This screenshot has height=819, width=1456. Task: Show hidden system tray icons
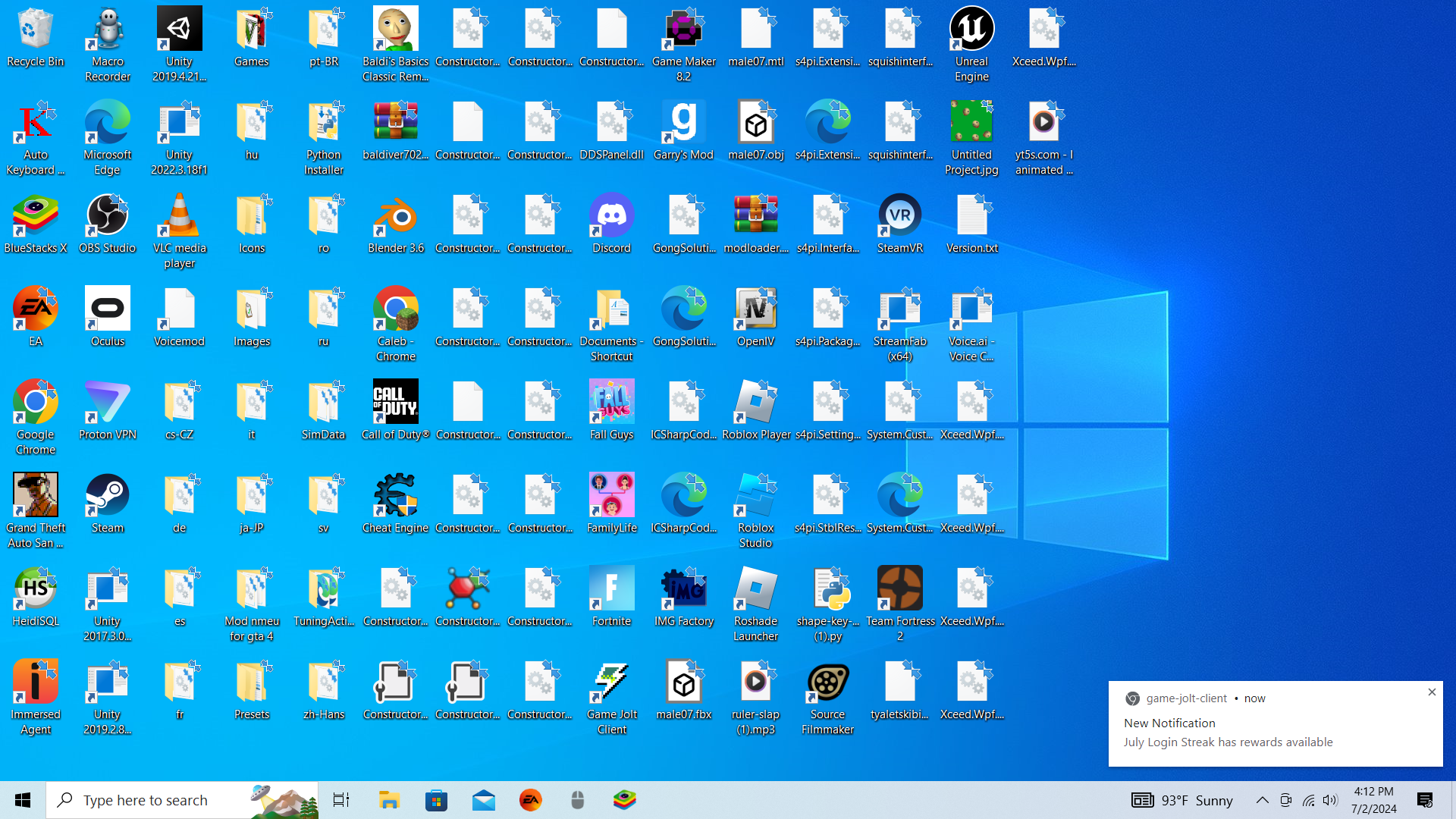(x=1262, y=800)
